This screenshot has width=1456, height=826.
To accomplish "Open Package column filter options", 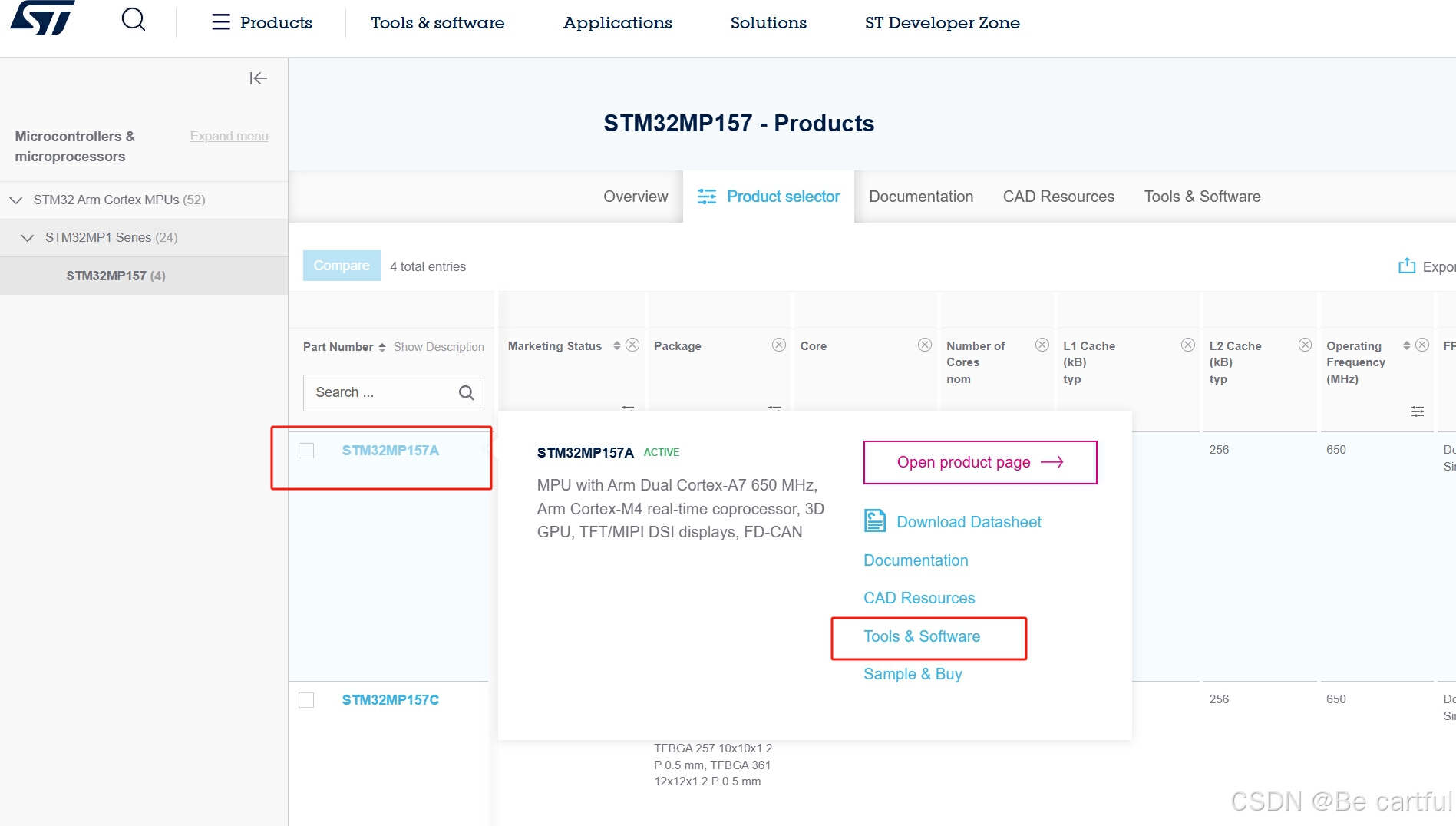I will (x=774, y=409).
